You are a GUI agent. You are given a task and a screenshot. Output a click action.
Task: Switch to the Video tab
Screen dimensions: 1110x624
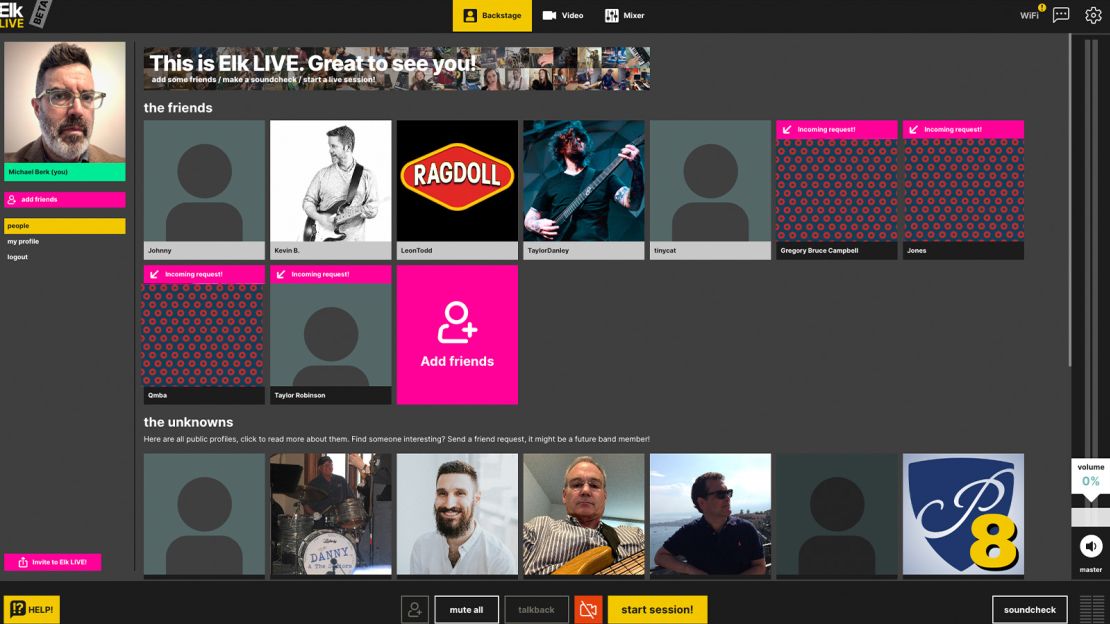click(563, 16)
